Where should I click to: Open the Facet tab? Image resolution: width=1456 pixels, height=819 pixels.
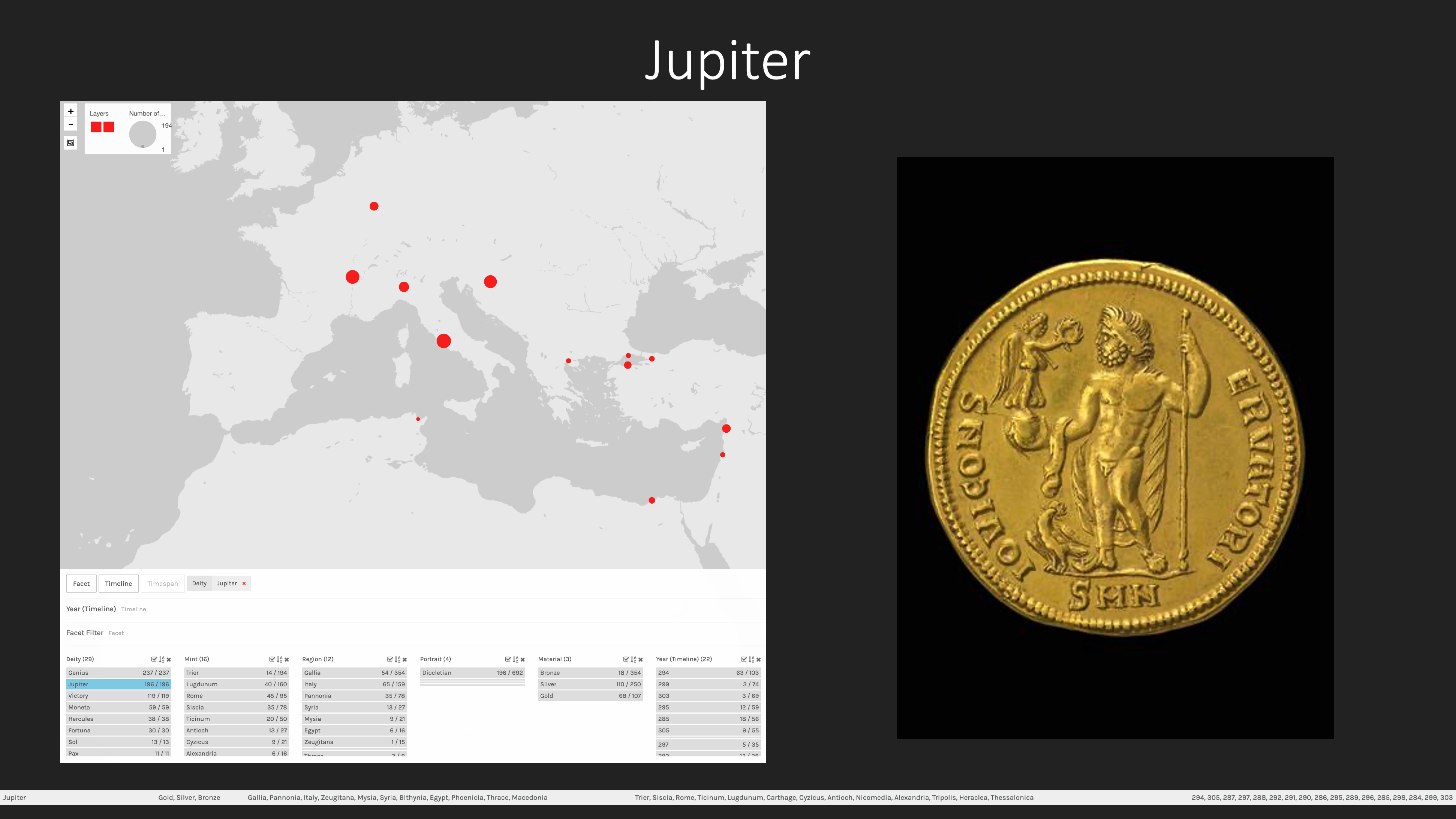81,583
